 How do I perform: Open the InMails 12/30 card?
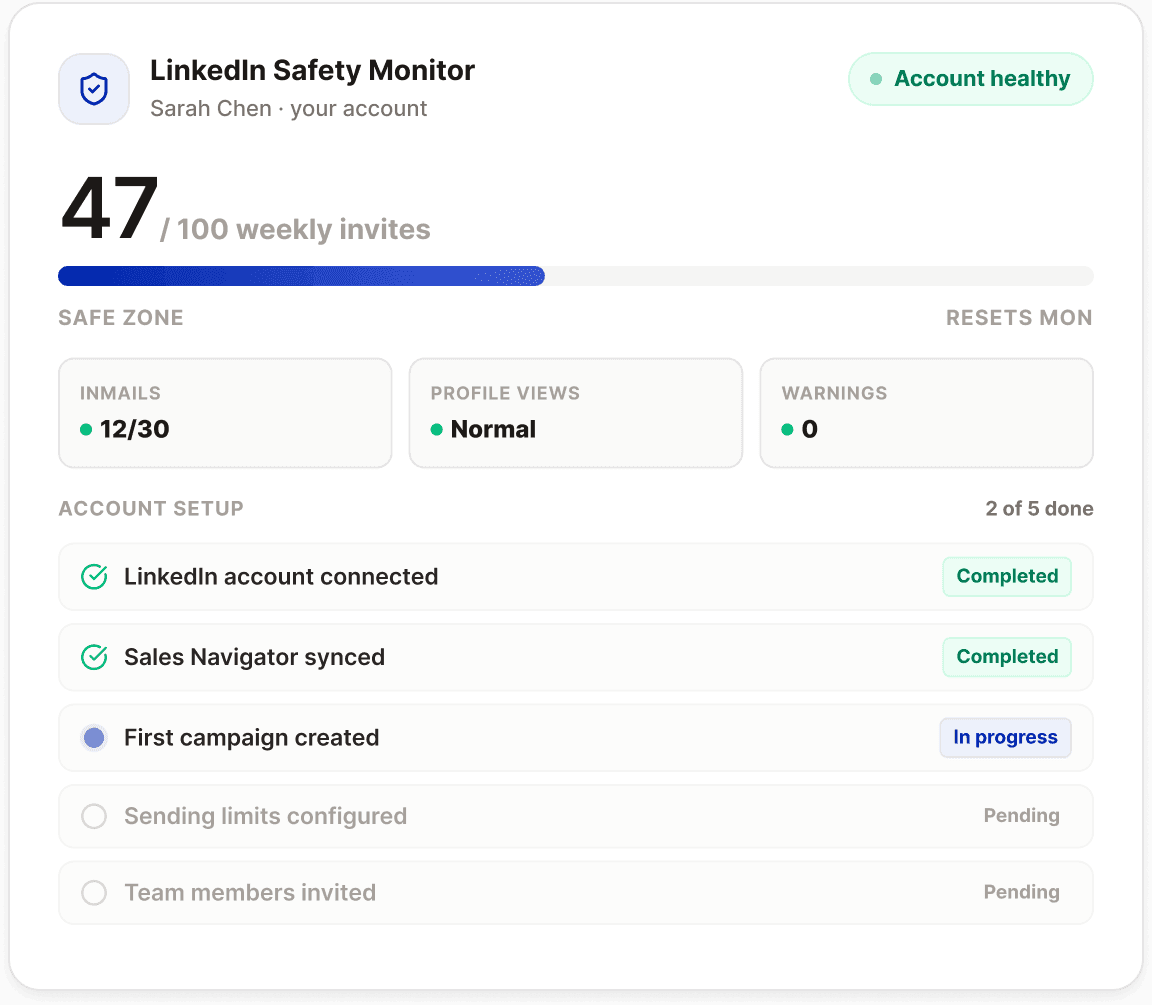tap(225, 413)
